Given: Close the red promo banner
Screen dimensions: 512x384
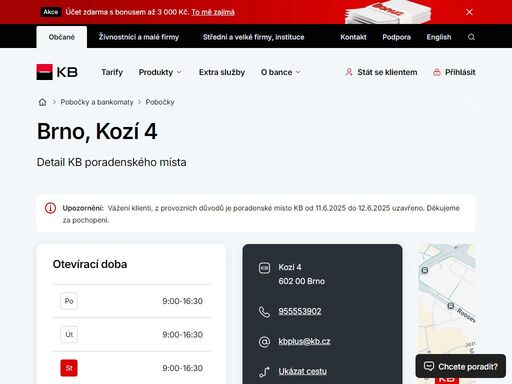Looking at the screenshot, I should point(469,12).
